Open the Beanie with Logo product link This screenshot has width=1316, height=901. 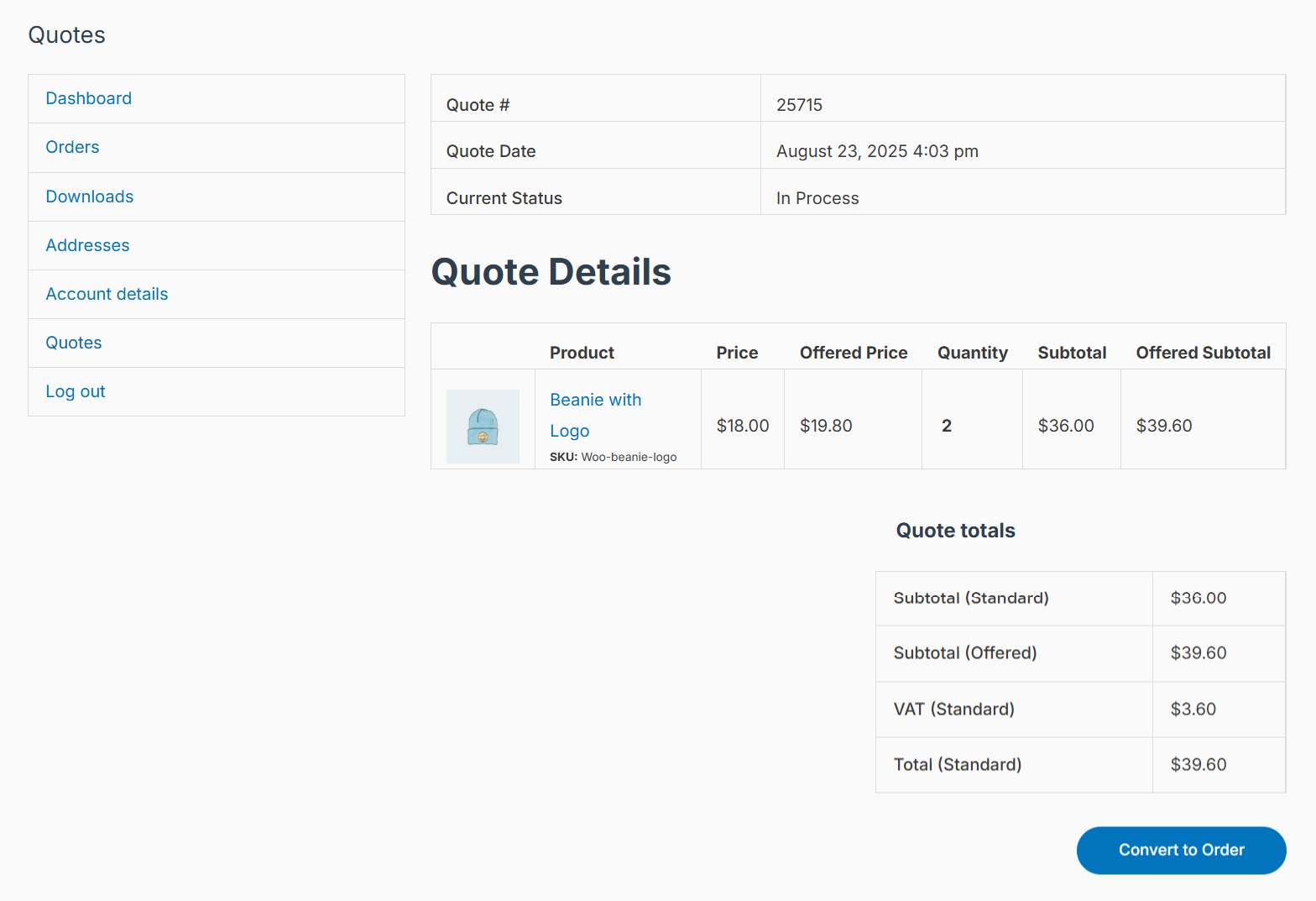click(x=595, y=415)
